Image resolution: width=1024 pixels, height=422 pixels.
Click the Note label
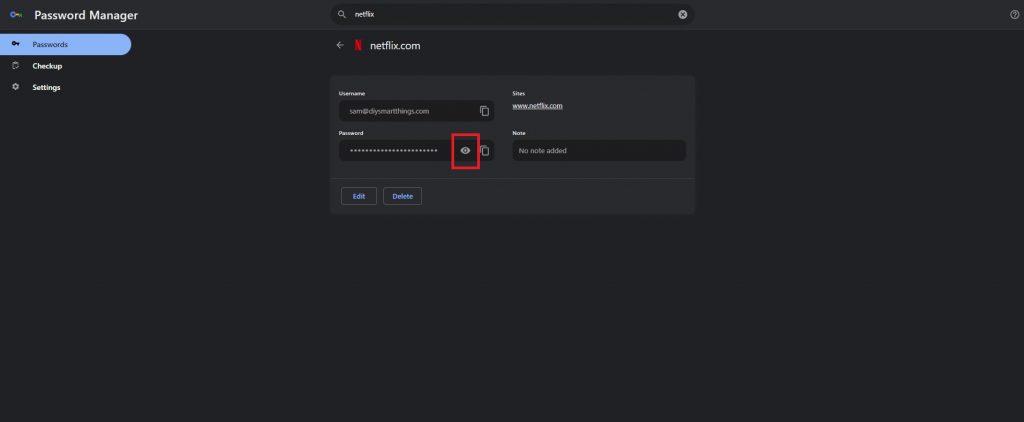[x=519, y=133]
